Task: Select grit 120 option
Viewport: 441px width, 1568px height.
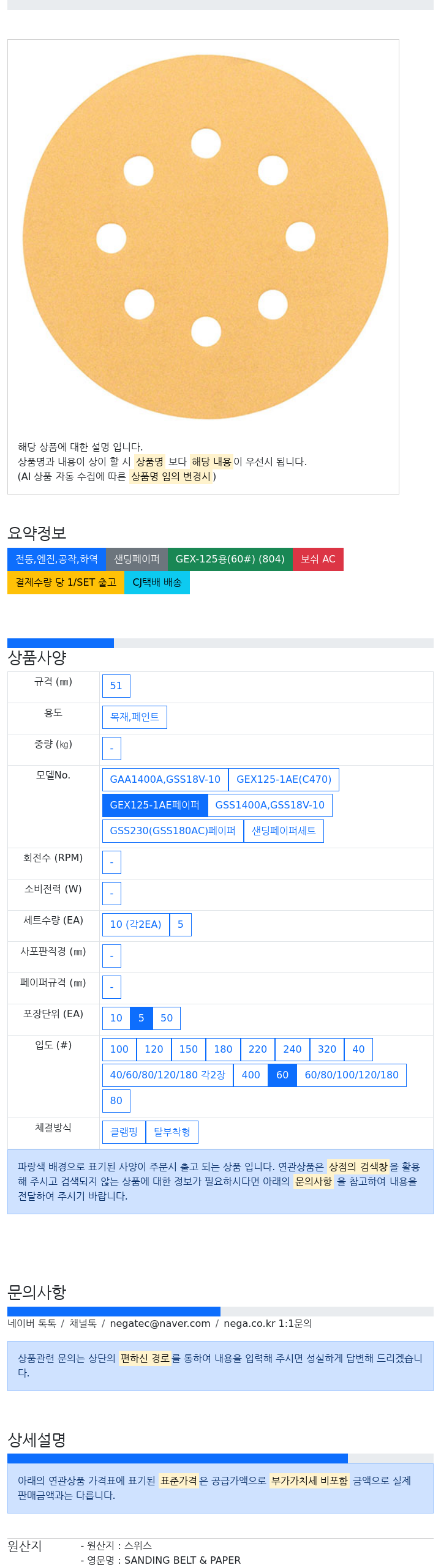Action: tap(154, 1049)
